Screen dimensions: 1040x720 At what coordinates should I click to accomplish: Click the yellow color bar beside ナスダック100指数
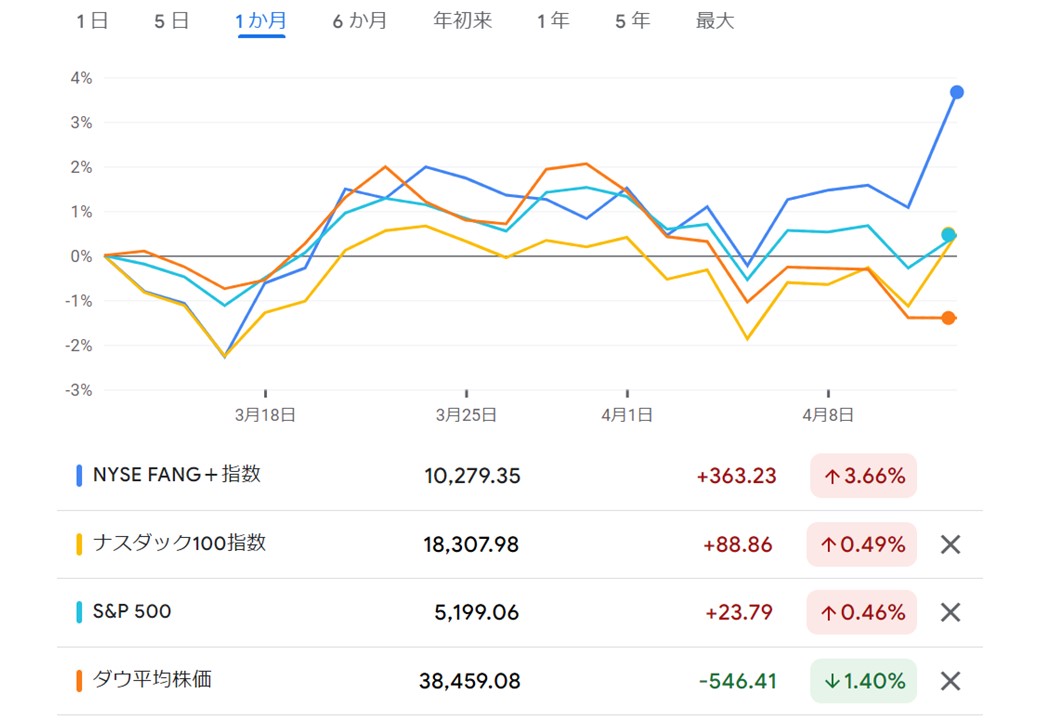(x=80, y=544)
